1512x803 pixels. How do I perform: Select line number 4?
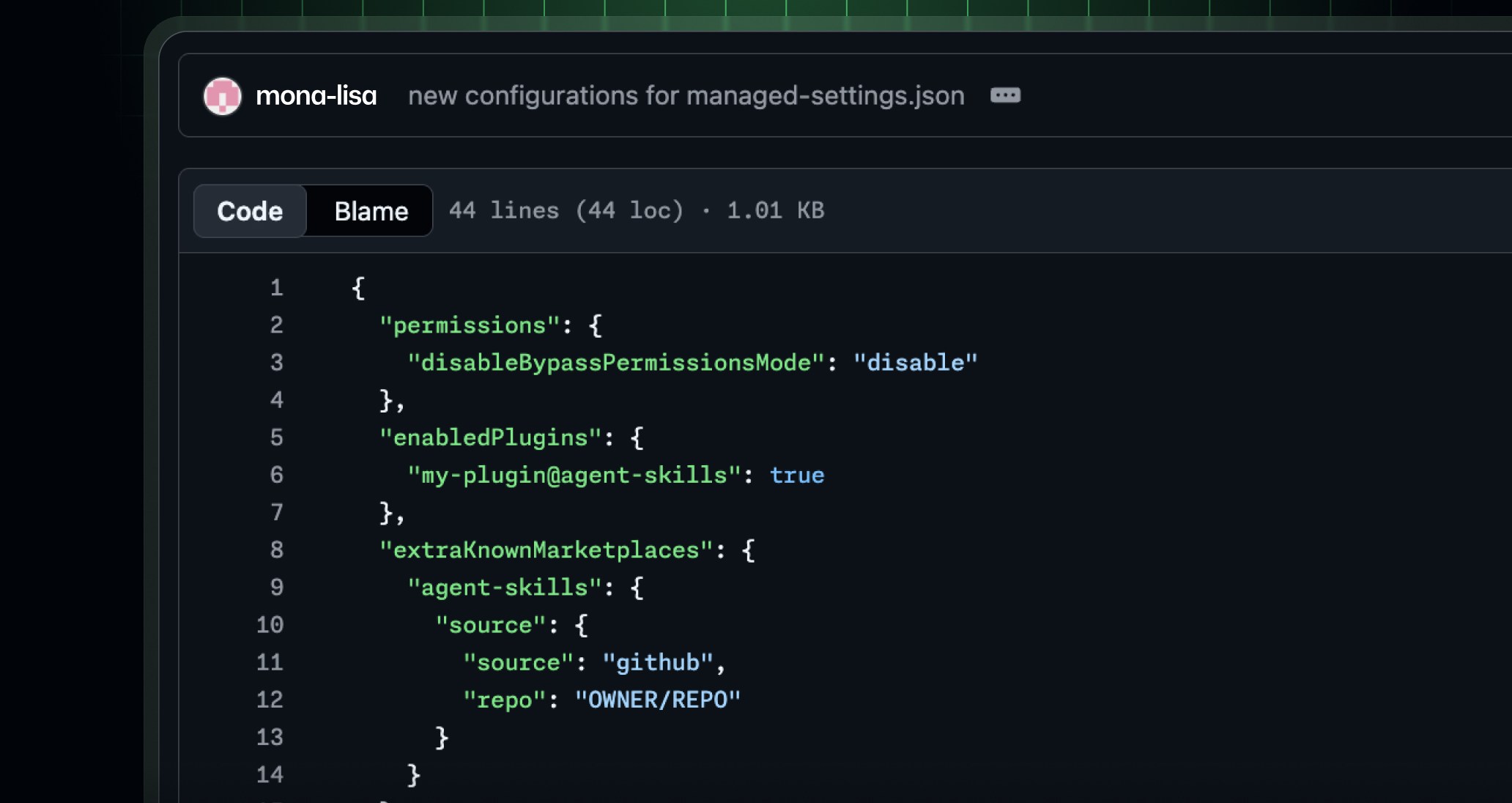click(276, 399)
